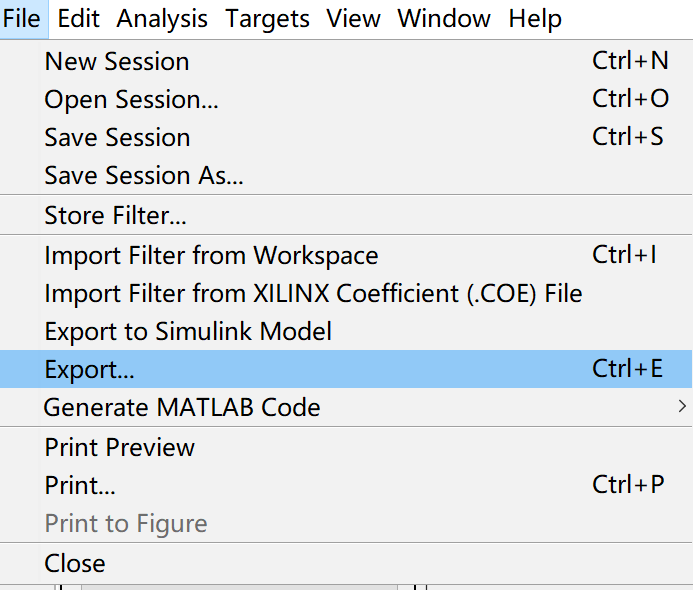Open the Analysis menu
The width and height of the screenshot is (693, 590).
[x=162, y=19]
